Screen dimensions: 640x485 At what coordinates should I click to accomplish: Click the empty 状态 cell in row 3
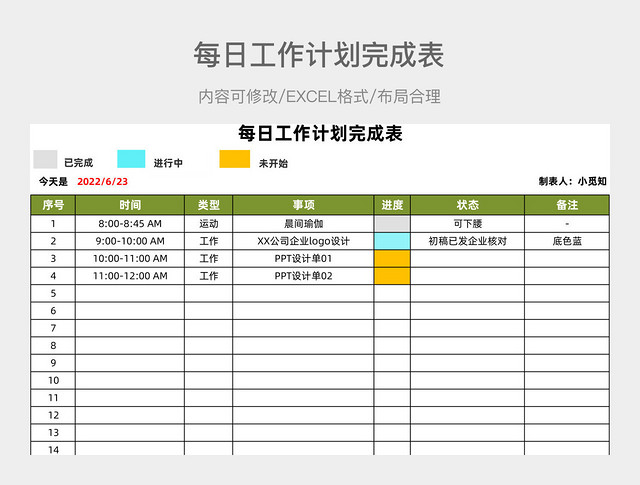point(467,258)
